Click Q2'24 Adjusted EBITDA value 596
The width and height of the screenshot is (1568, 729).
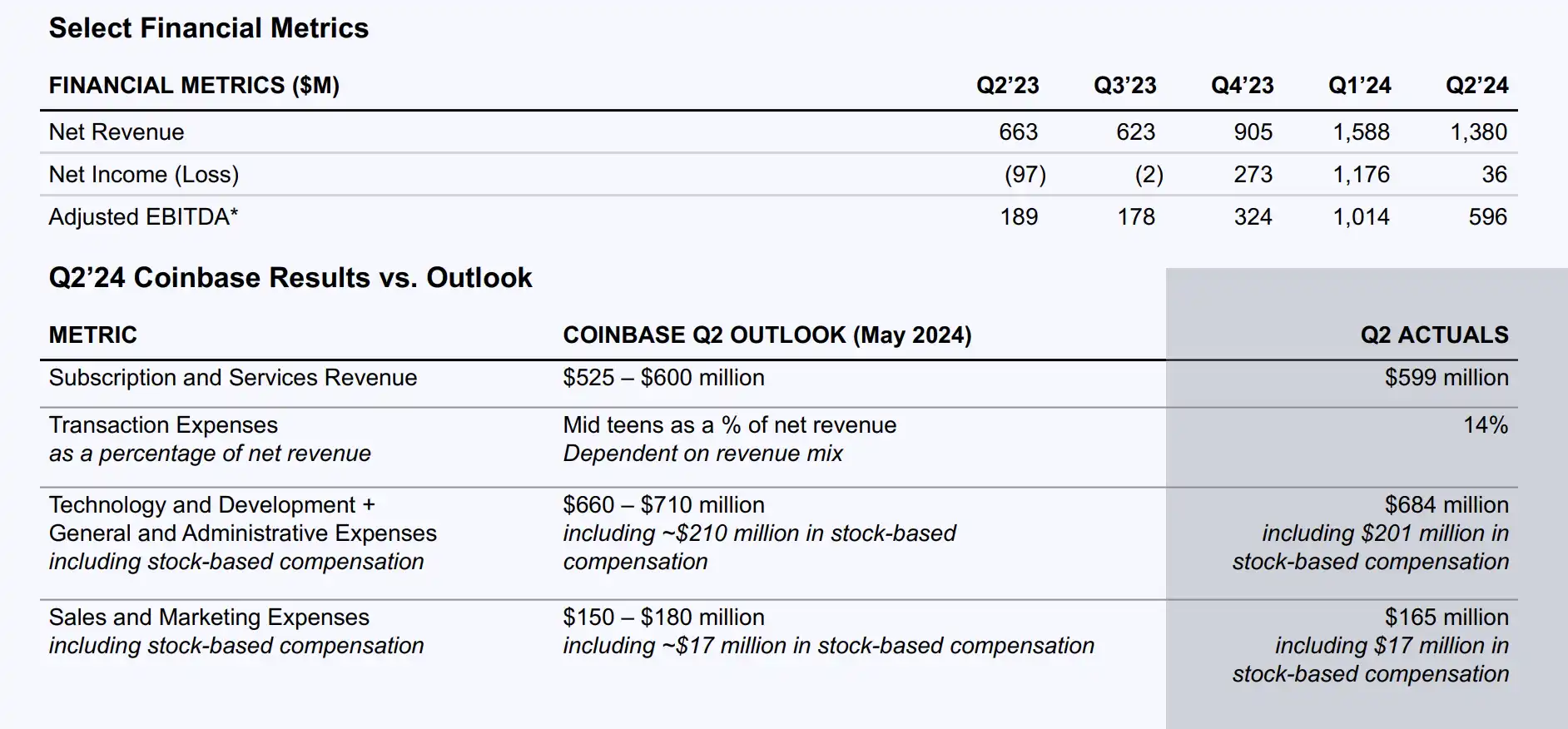pos(1487,217)
